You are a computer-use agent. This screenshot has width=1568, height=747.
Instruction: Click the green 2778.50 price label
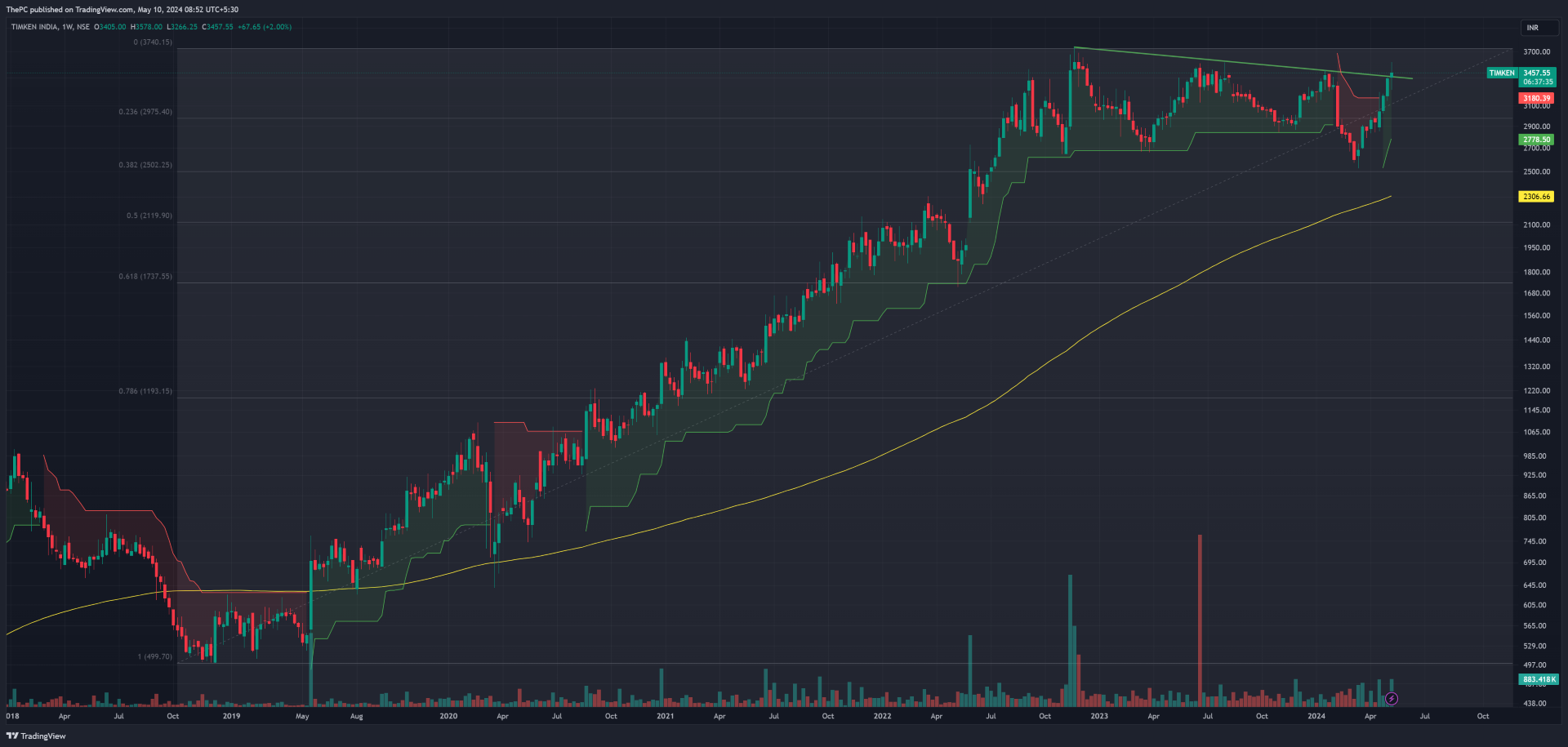pos(1536,140)
